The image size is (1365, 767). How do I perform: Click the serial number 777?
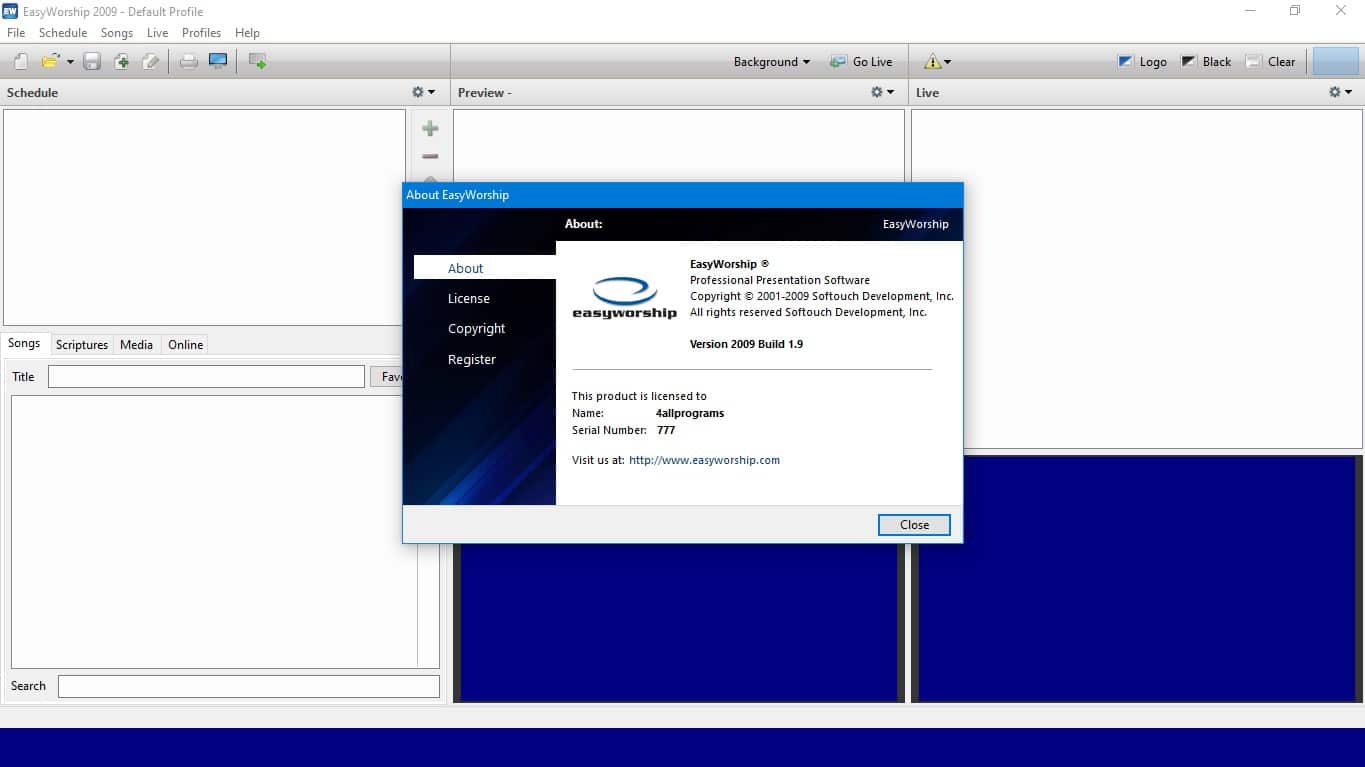pos(665,430)
